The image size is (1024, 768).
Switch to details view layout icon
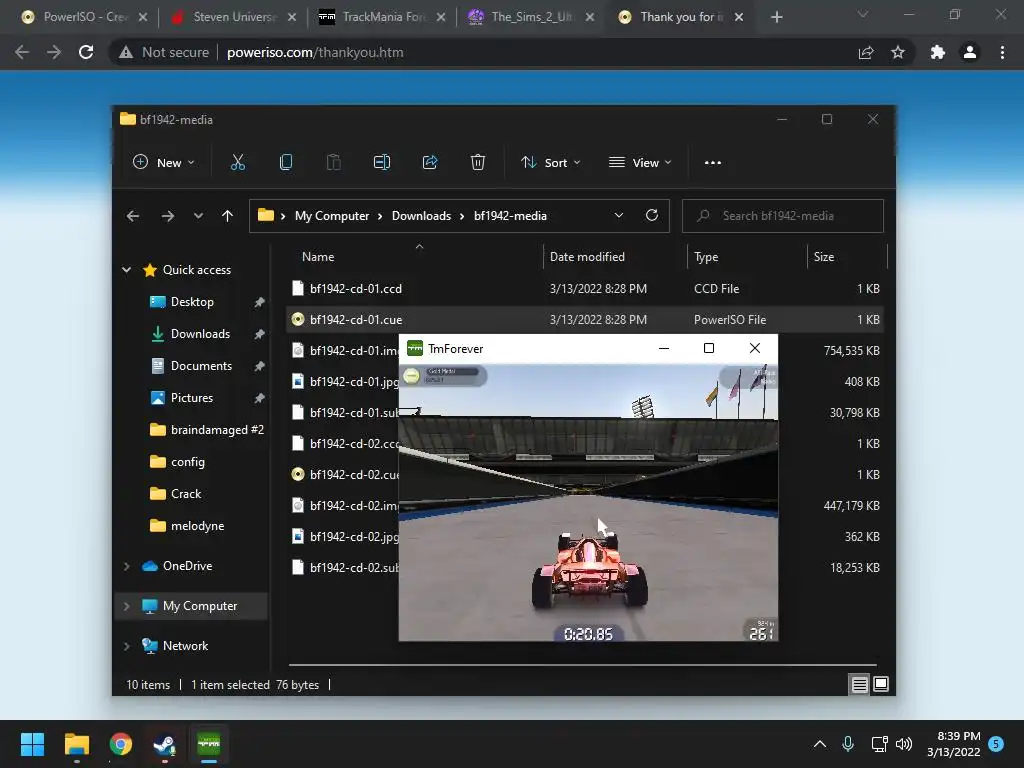tap(859, 684)
